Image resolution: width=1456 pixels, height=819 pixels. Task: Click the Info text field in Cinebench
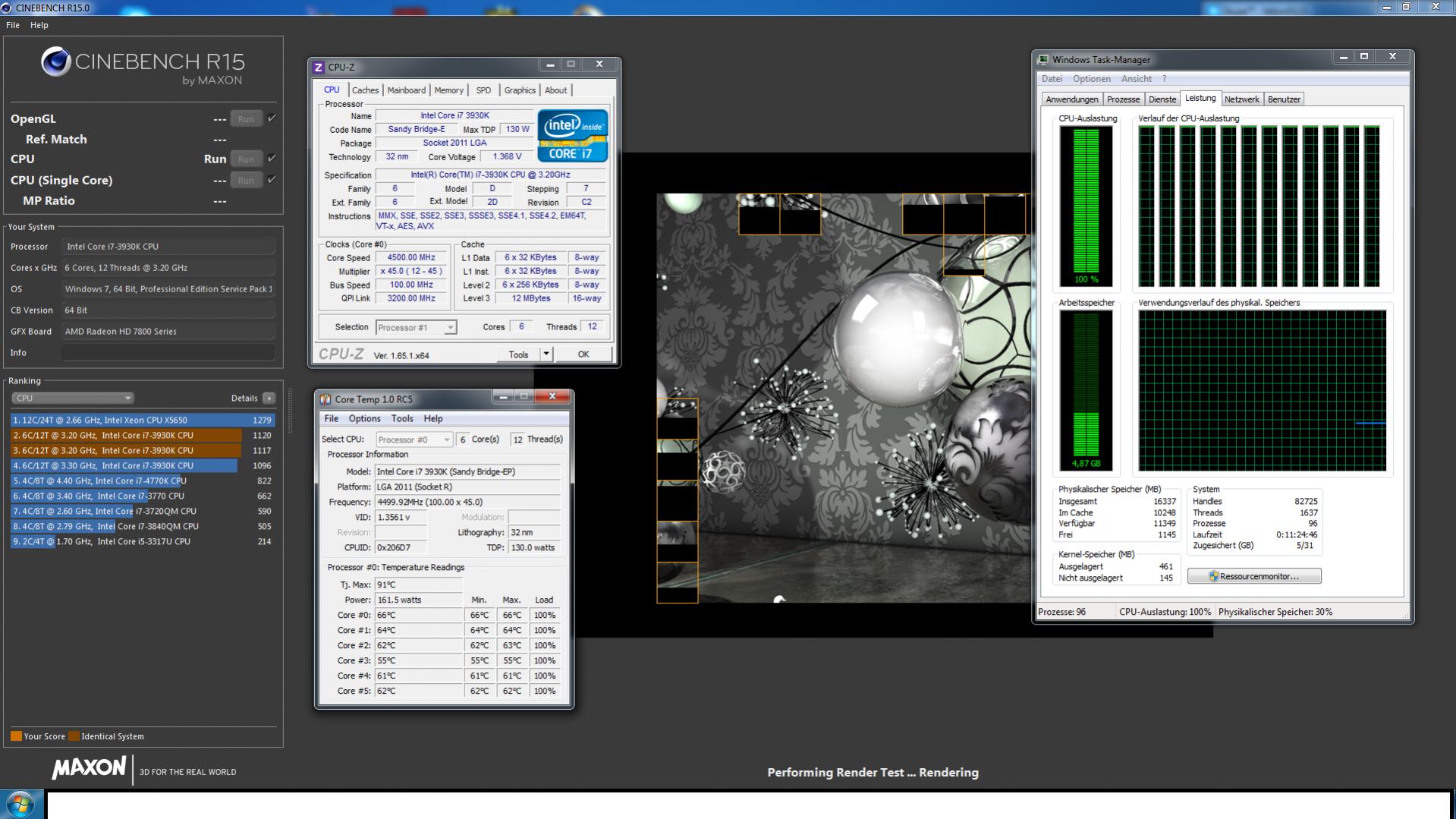[x=168, y=353]
